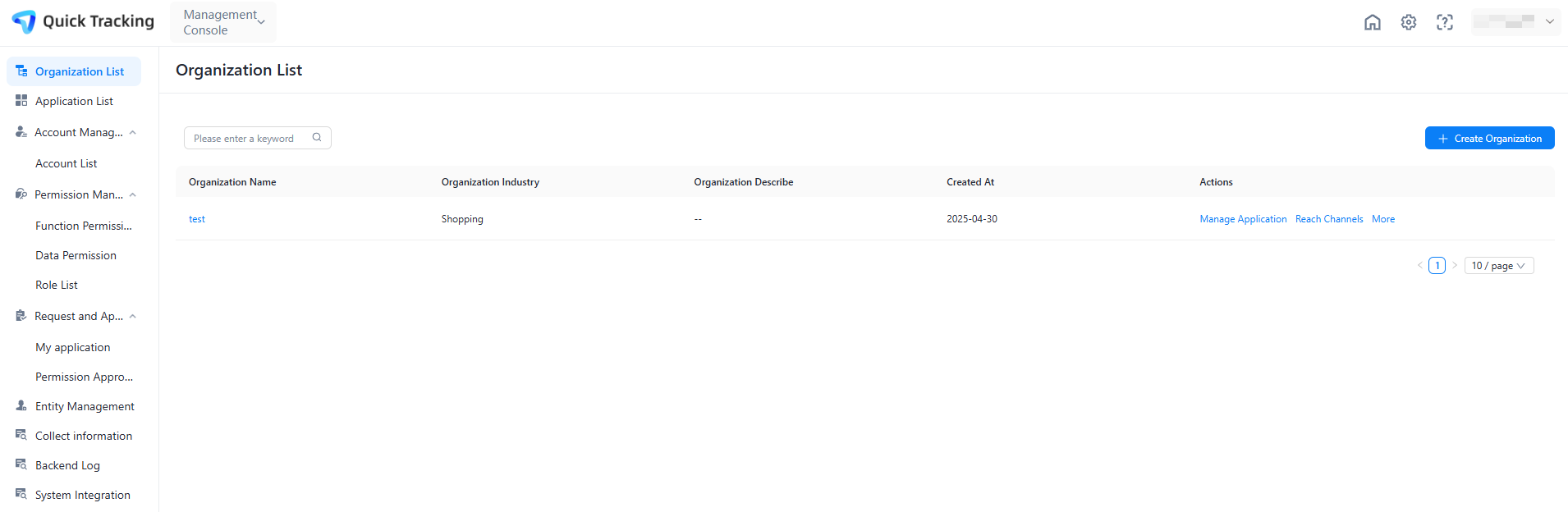
Task: Click the Account Management sidebar icon
Action: coord(21,132)
